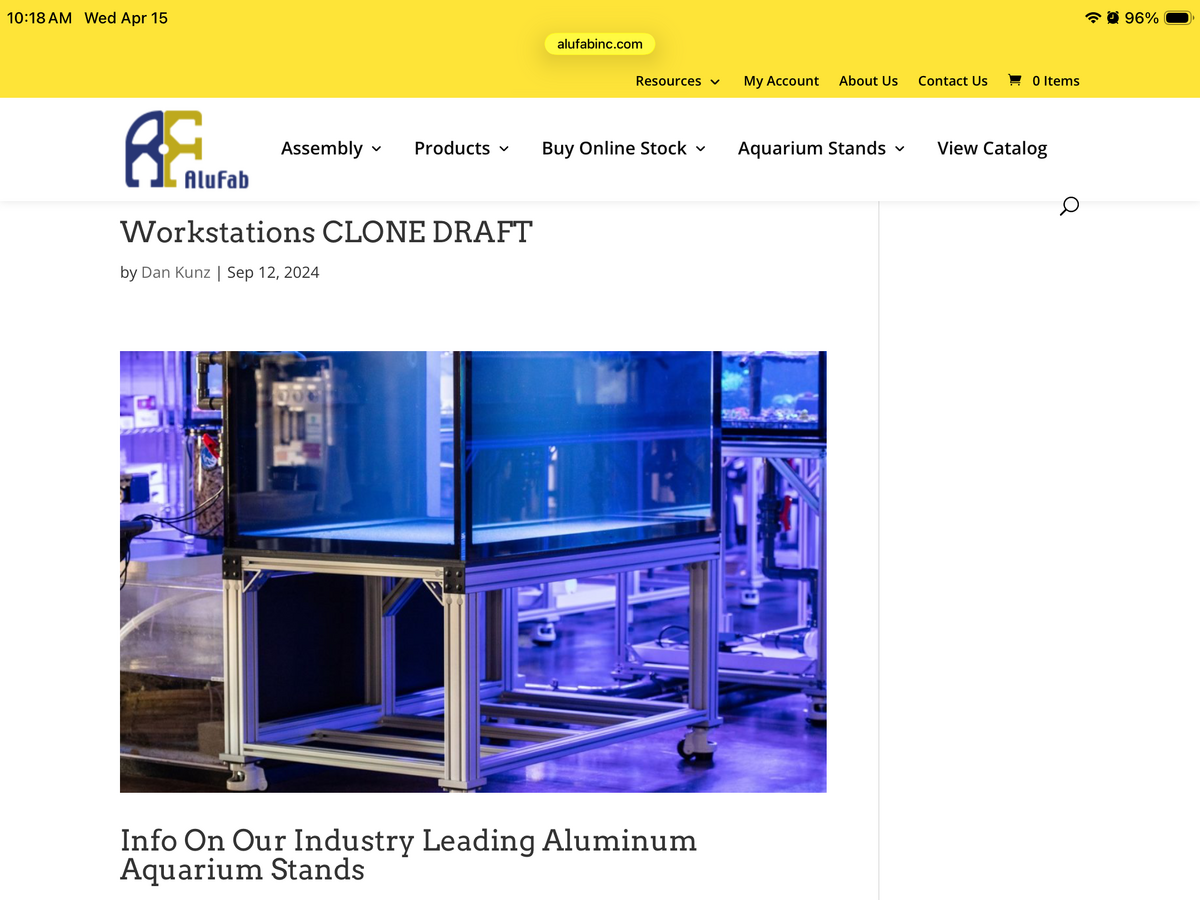Open the Products menu
The image size is (1200, 900).
tap(452, 148)
